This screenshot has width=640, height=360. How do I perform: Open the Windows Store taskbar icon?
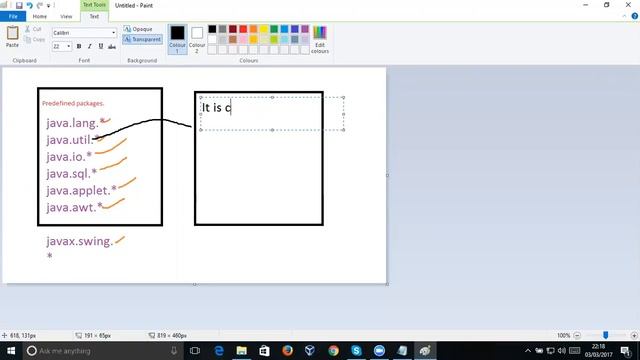pyautogui.click(x=264, y=351)
